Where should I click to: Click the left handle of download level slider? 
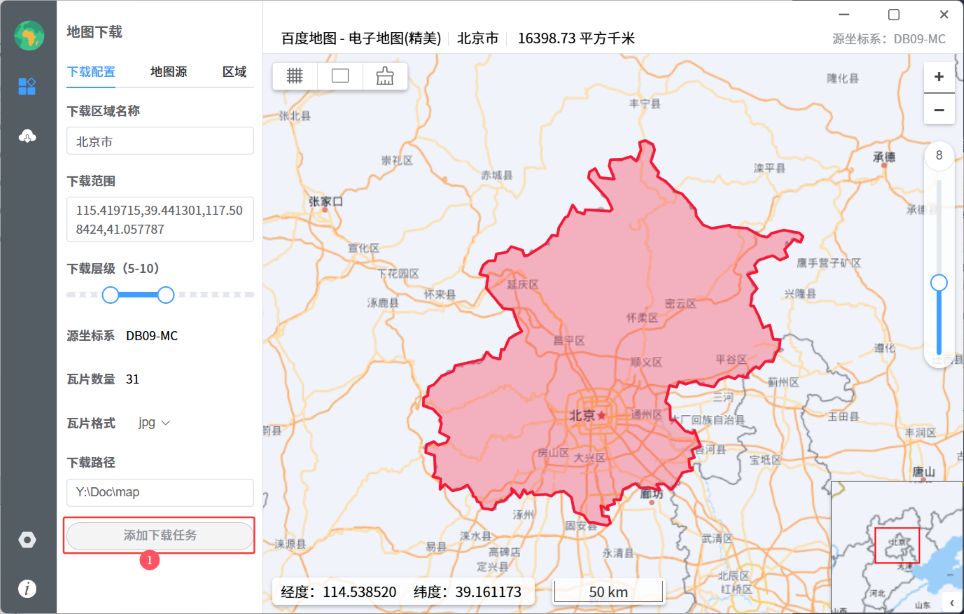[x=110, y=294]
